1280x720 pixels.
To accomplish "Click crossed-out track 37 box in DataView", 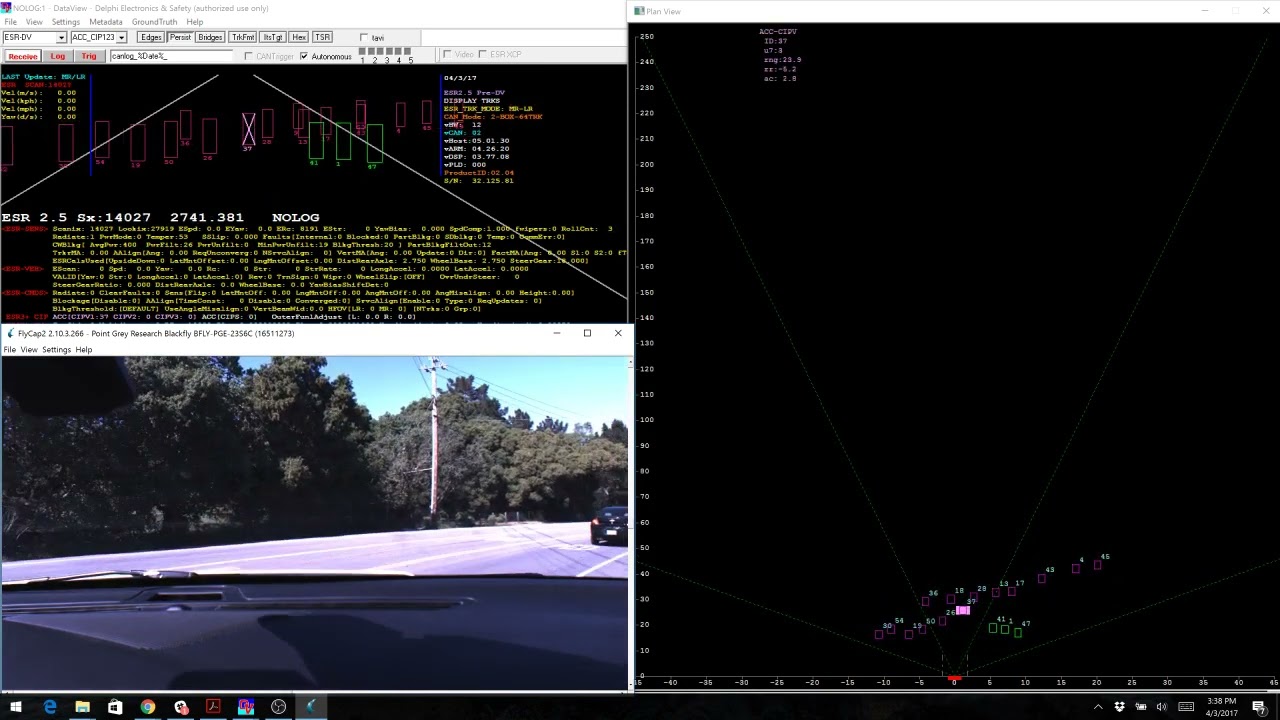I will coord(248,128).
